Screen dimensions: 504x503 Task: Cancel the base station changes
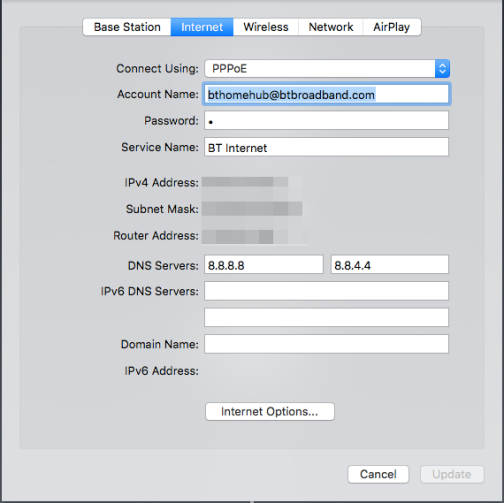[x=378, y=474]
